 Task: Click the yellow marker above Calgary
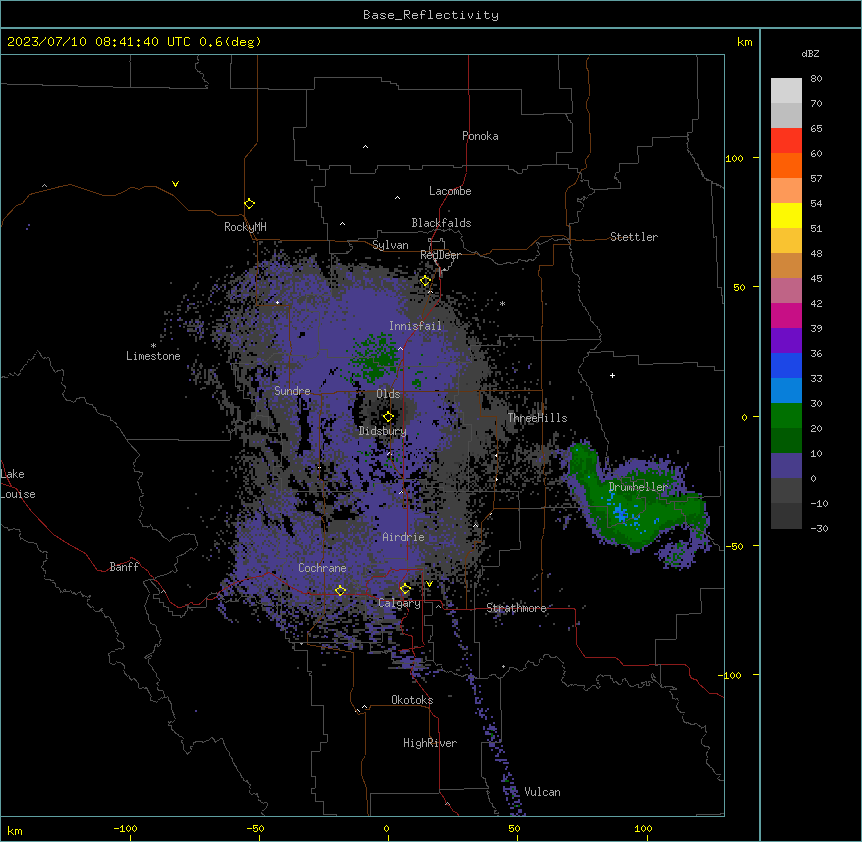click(405, 589)
